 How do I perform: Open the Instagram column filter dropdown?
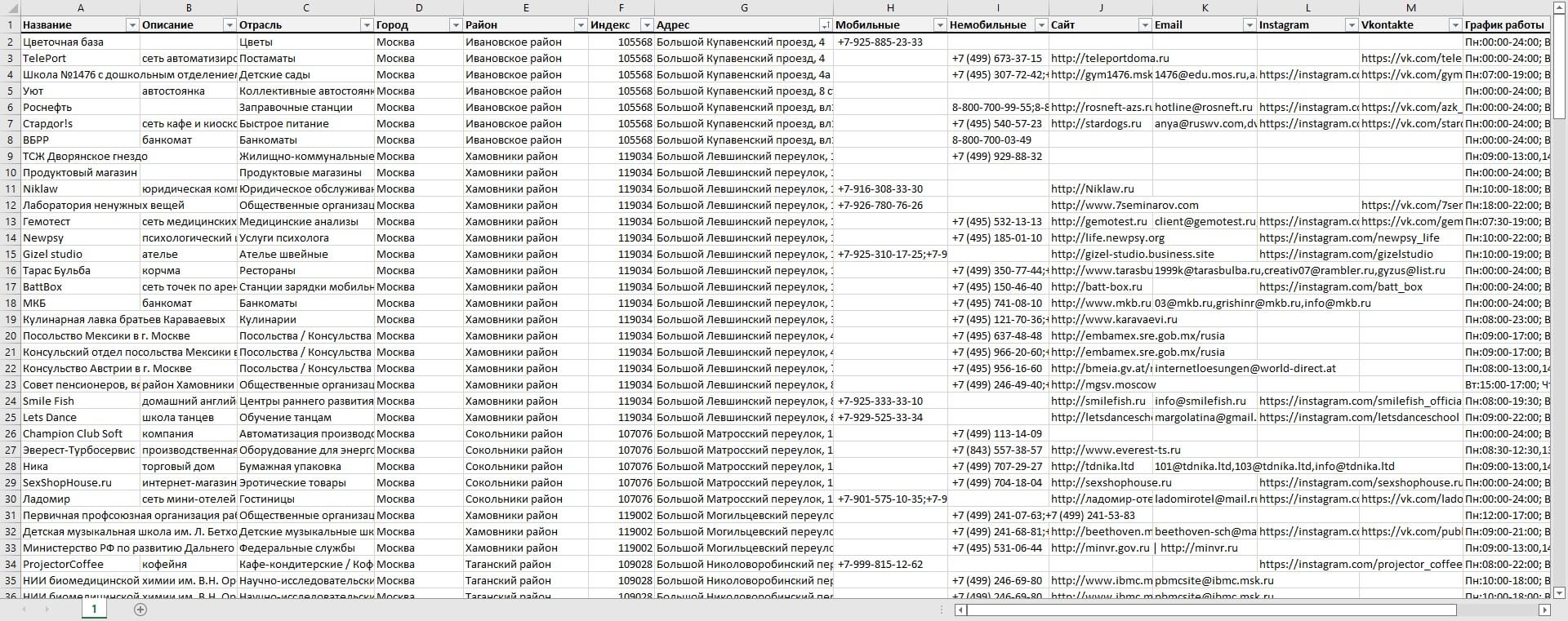click(1352, 25)
